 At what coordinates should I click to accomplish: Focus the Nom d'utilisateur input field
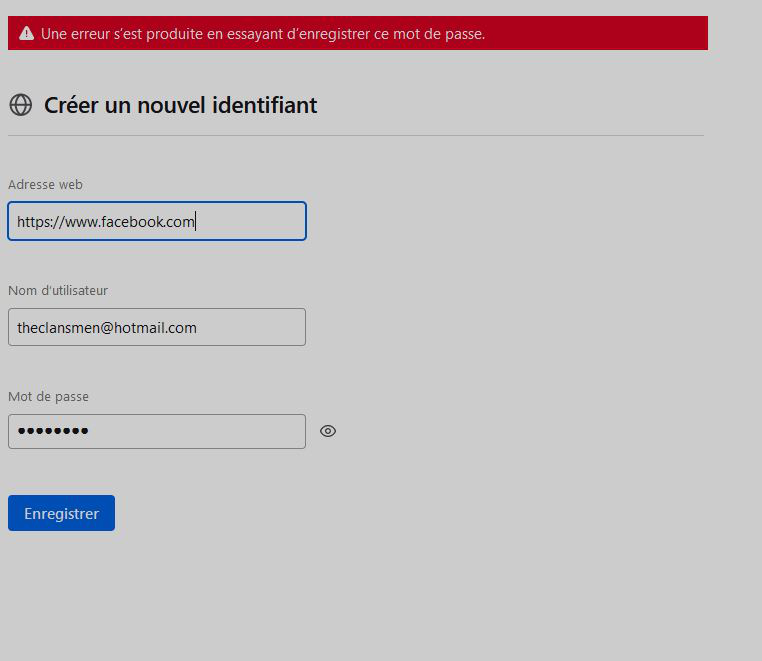pos(157,327)
